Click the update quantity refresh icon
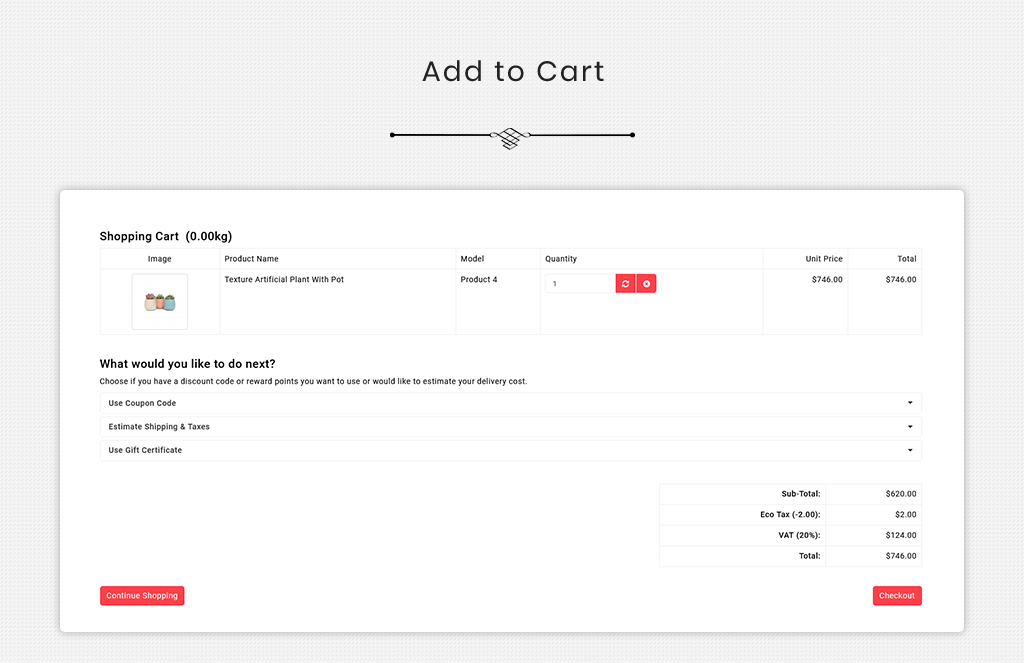This screenshot has height=663, width=1024. coord(625,284)
